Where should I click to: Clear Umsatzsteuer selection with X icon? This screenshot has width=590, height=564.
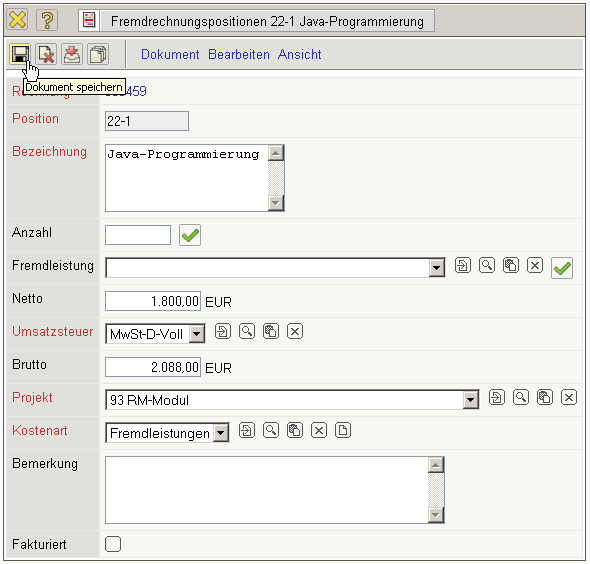click(x=295, y=331)
